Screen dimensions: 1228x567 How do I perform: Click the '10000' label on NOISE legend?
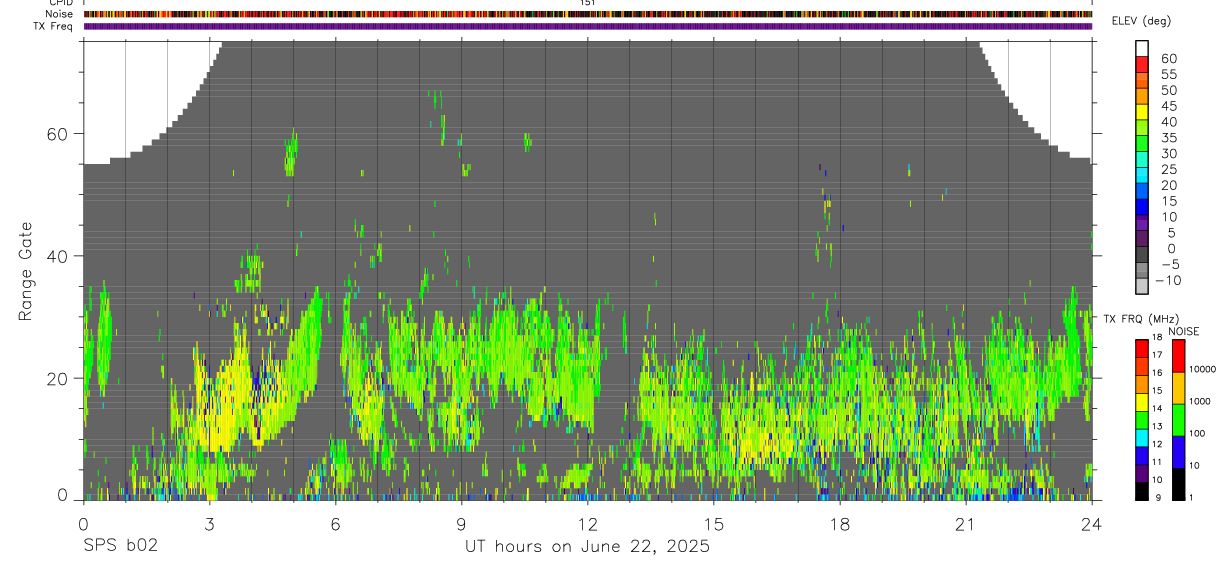(x=1202, y=369)
